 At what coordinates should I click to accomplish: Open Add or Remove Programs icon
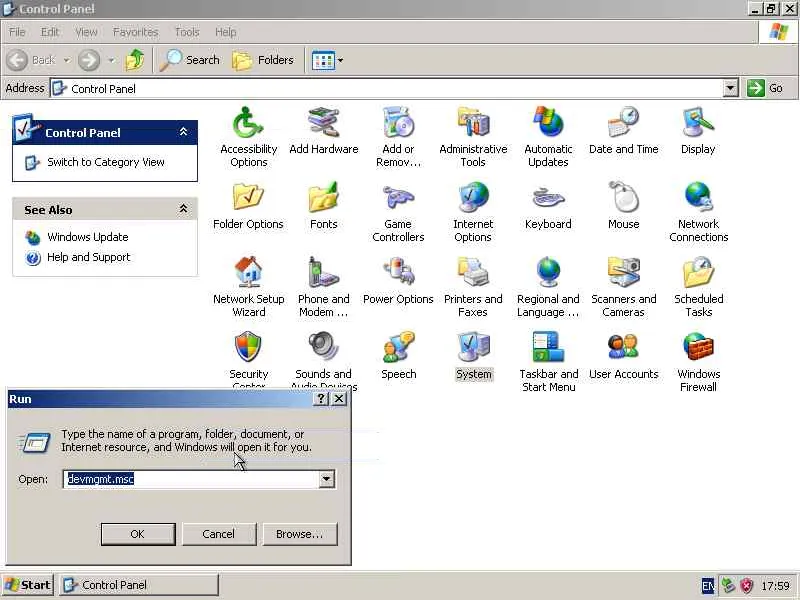[398, 123]
